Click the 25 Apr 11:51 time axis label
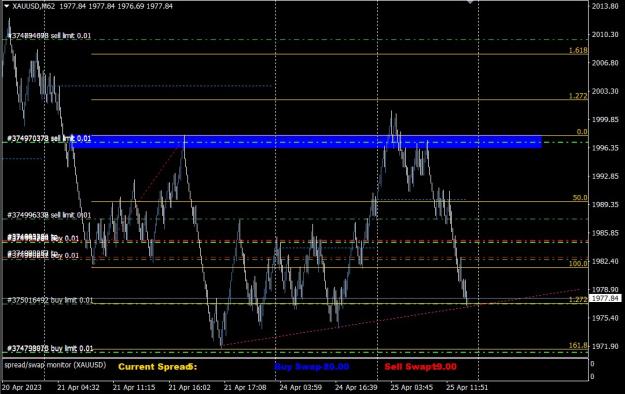This screenshot has width=625, height=394. click(467, 387)
